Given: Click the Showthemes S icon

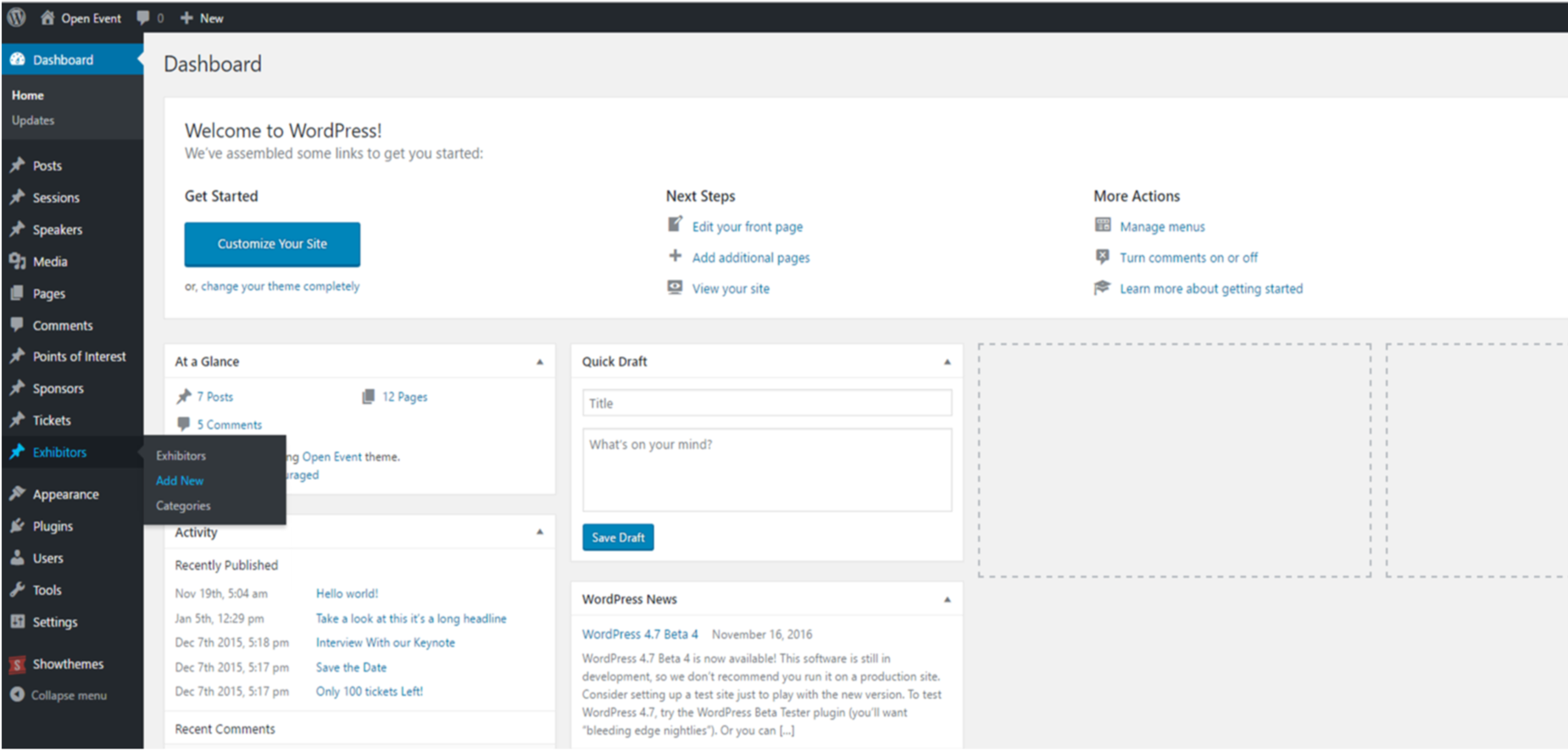Looking at the screenshot, I should point(17,664).
